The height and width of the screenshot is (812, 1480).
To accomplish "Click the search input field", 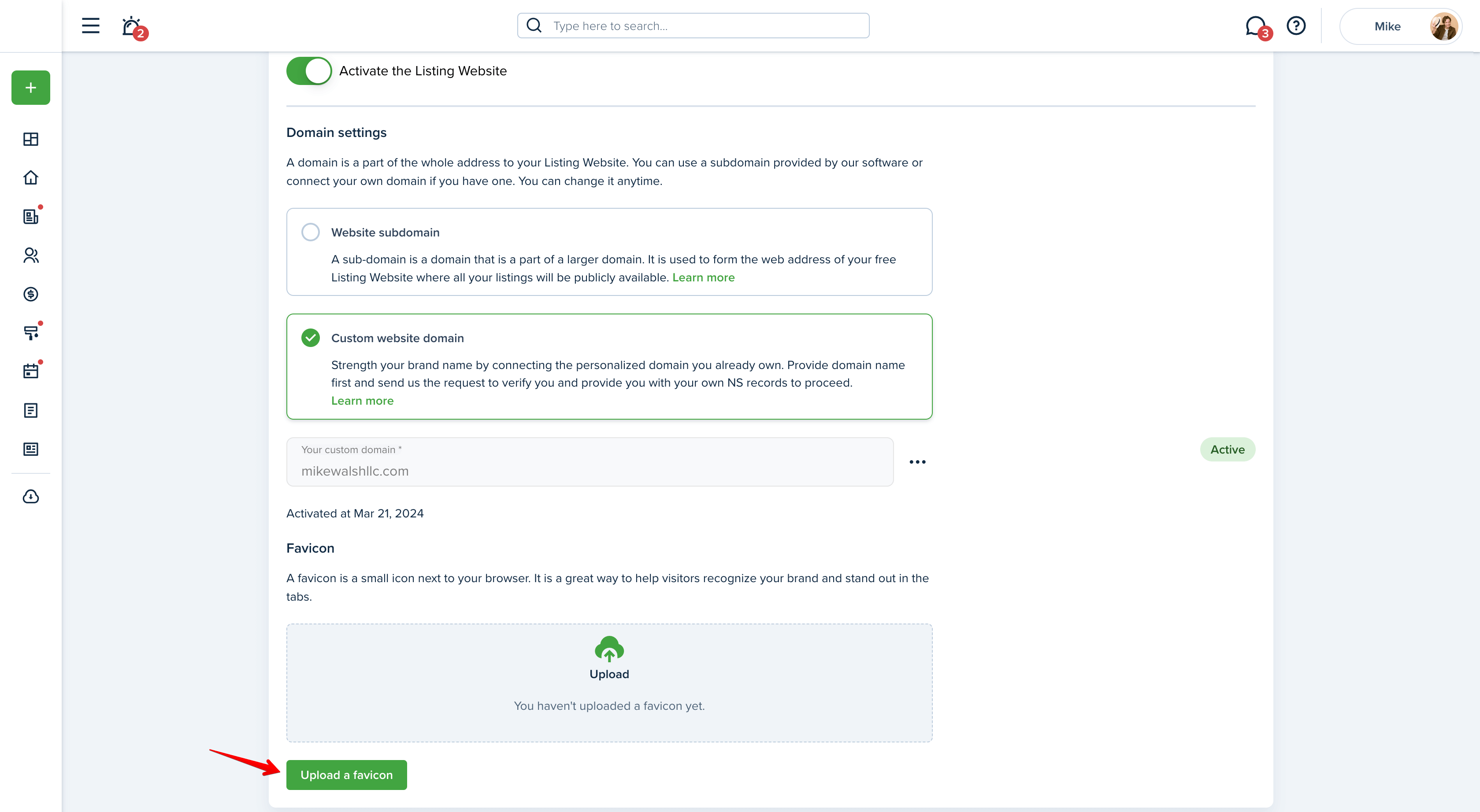I will pos(693,26).
